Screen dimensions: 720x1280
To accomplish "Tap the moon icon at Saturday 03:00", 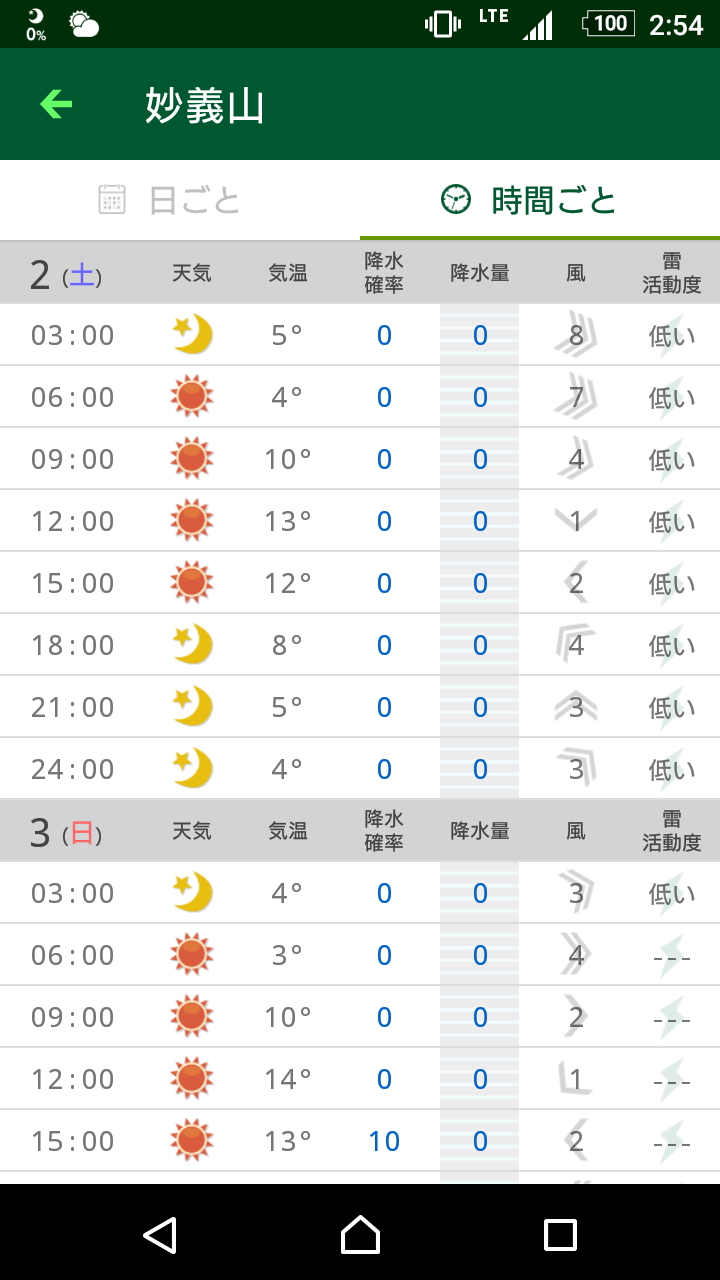I will pyautogui.click(x=192, y=335).
